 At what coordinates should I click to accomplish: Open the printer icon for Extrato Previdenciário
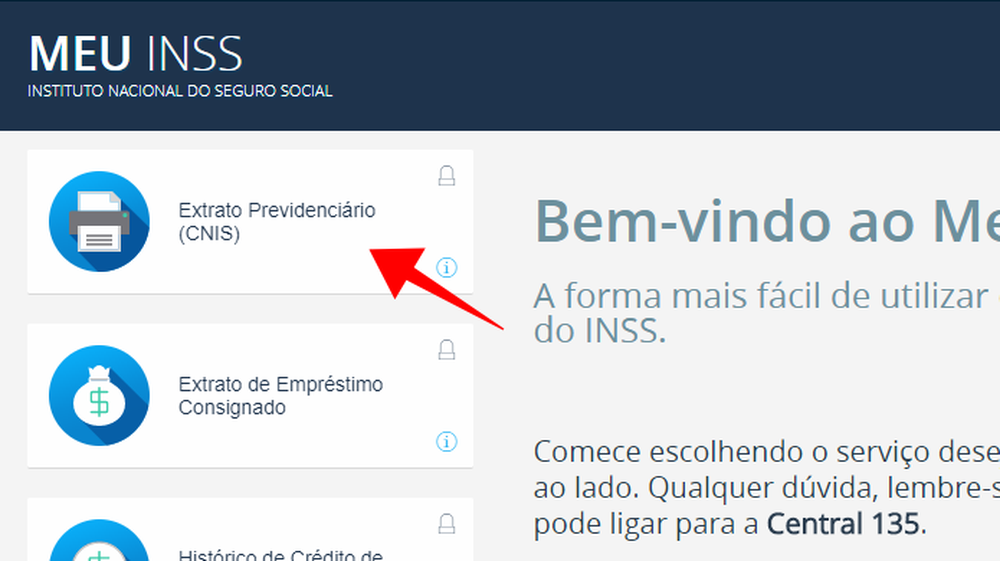pyautogui.click(x=99, y=221)
